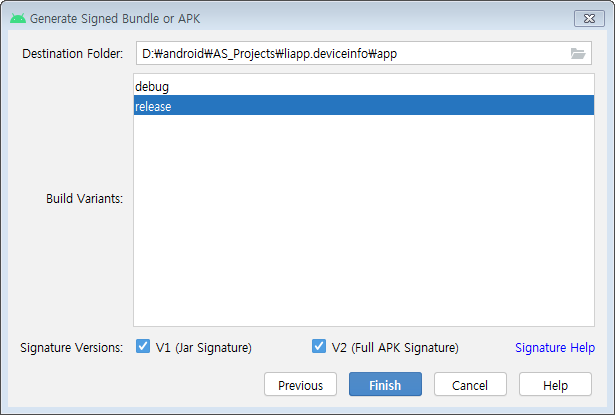This screenshot has height=415, width=615.
Task: Focus the Destination Folder path field
Action: click(364, 53)
